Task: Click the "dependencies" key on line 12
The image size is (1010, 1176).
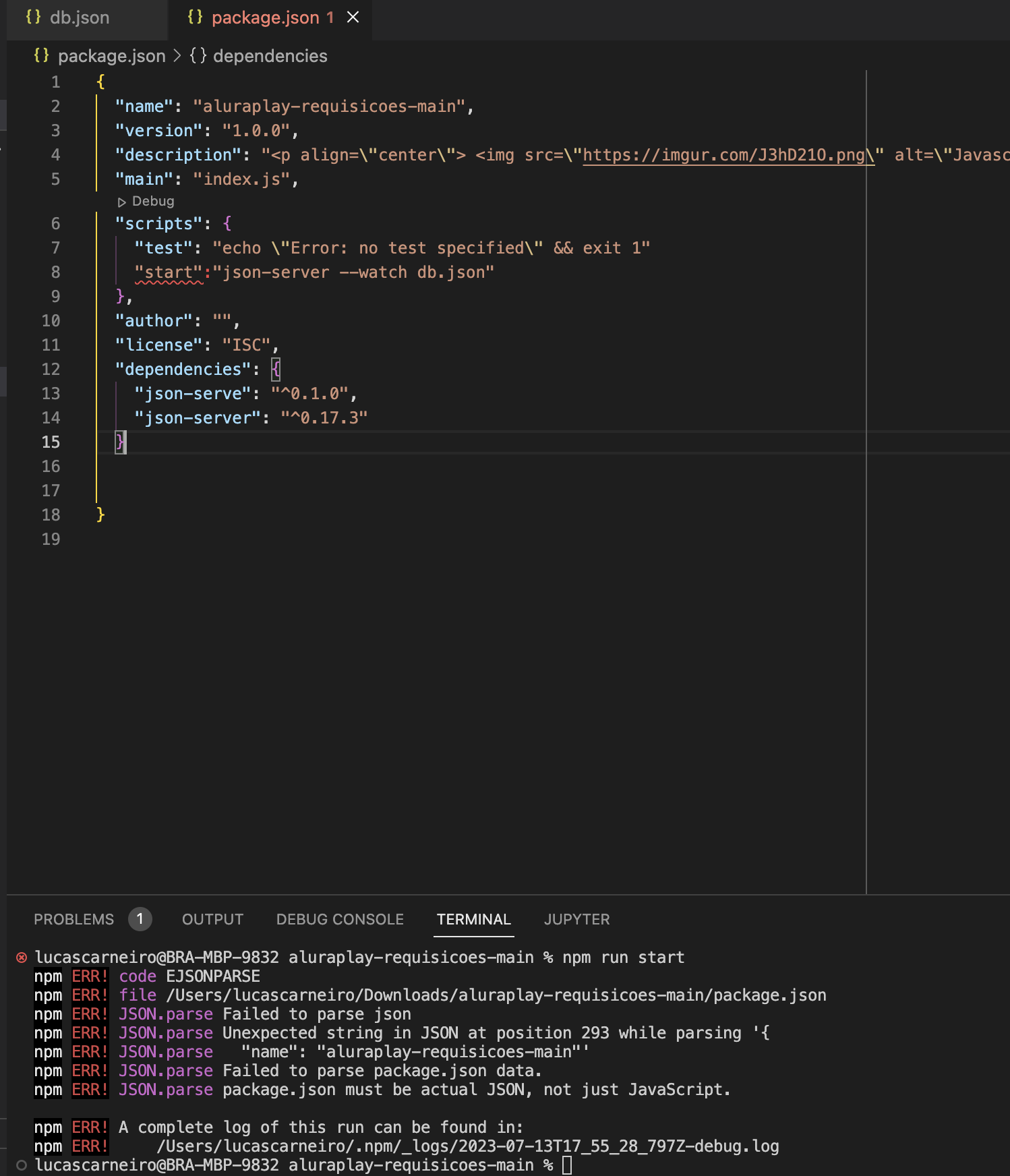Action: click(183, 370)
